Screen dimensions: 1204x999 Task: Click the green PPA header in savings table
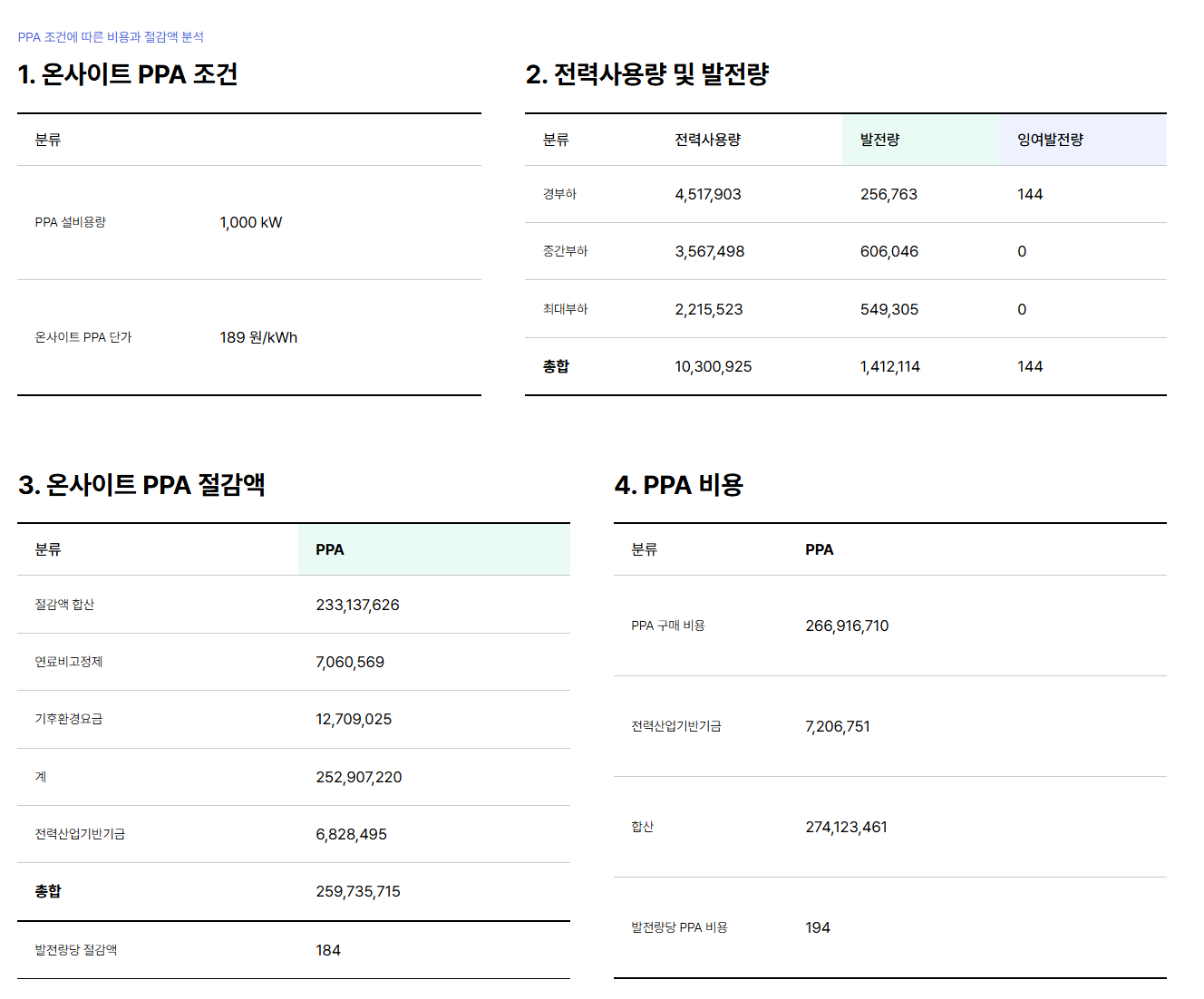pos(330,549)
